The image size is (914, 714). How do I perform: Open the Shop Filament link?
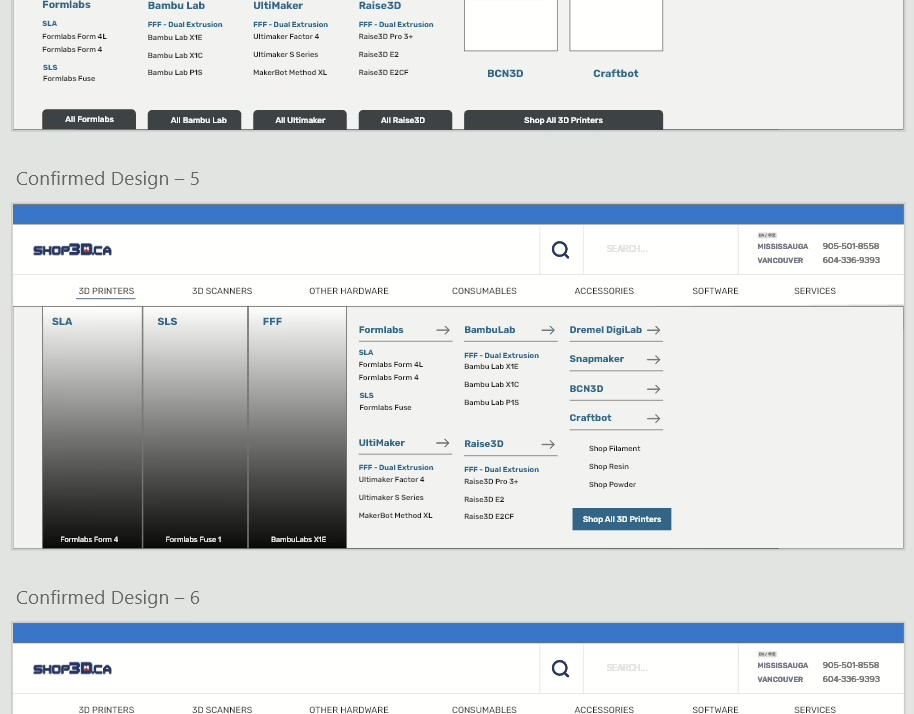point(614,448)
